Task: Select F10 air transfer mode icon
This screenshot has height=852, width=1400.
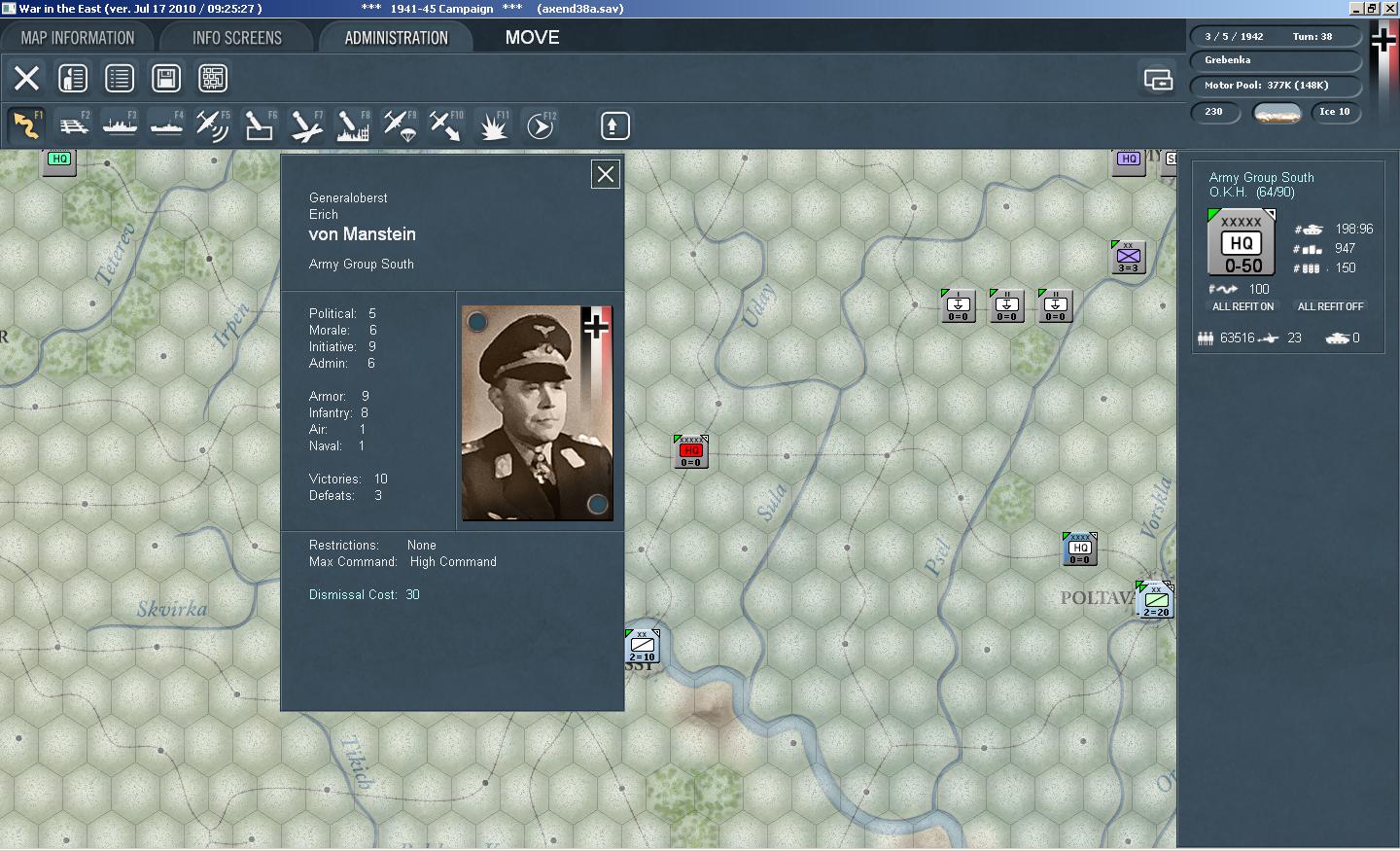Action: [x=446, y=125]
